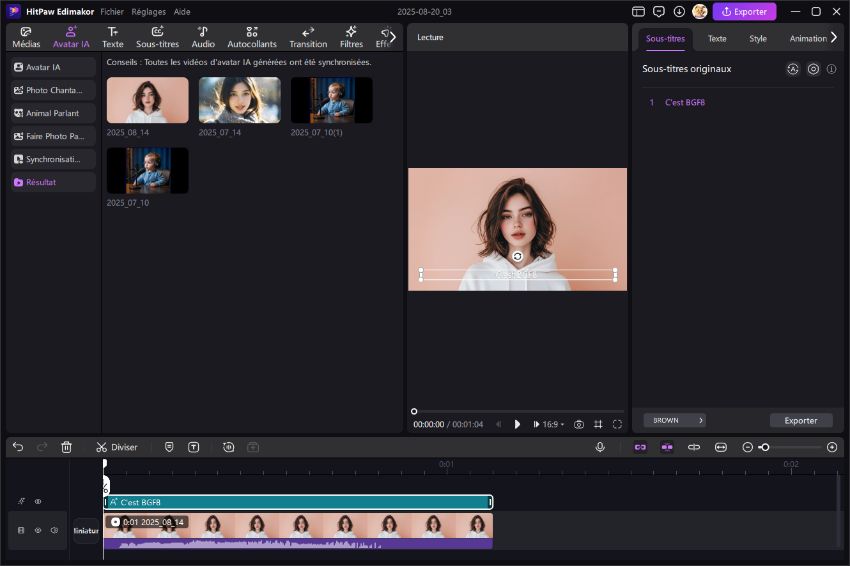
Task: Open the Autocollants stickers panel
Action: 252,37
